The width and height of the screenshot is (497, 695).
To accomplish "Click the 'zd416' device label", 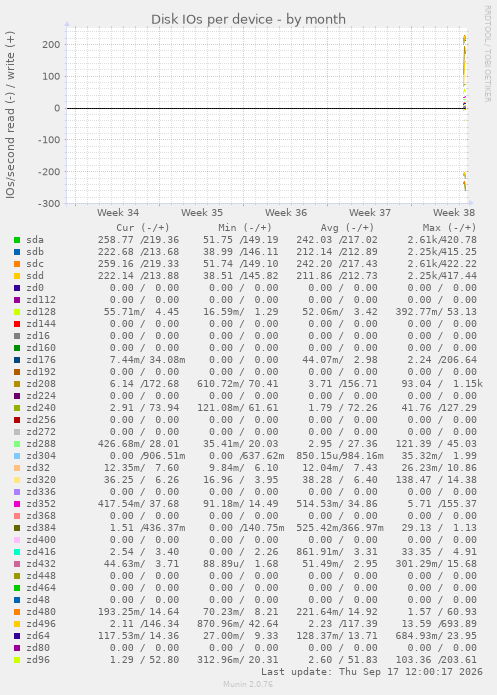I will point(41,551).
